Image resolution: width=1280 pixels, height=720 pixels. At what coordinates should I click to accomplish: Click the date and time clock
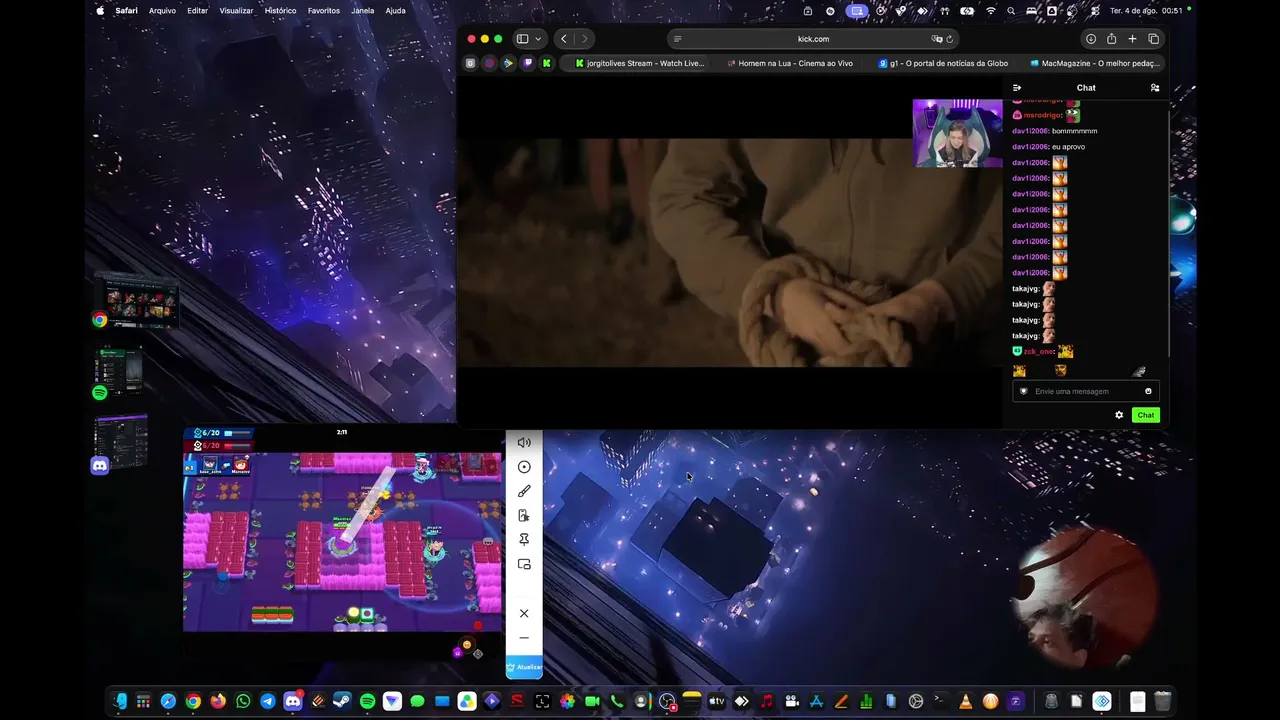click(1146, 11)
